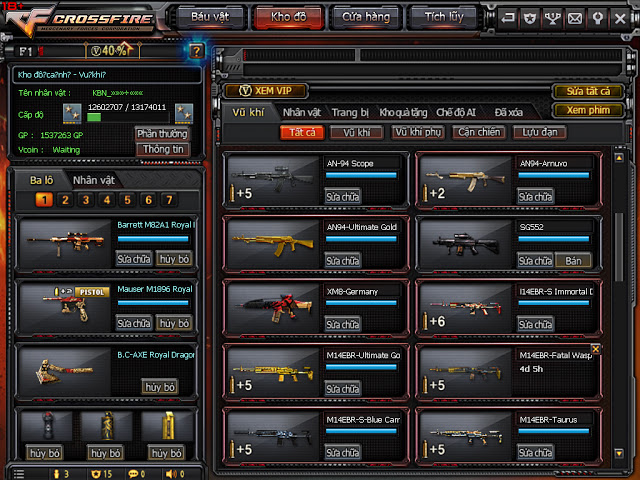The height and width of the screenshot is (480, 640).
Task: Select backpack slot 3
Action: tap(86, 200)
